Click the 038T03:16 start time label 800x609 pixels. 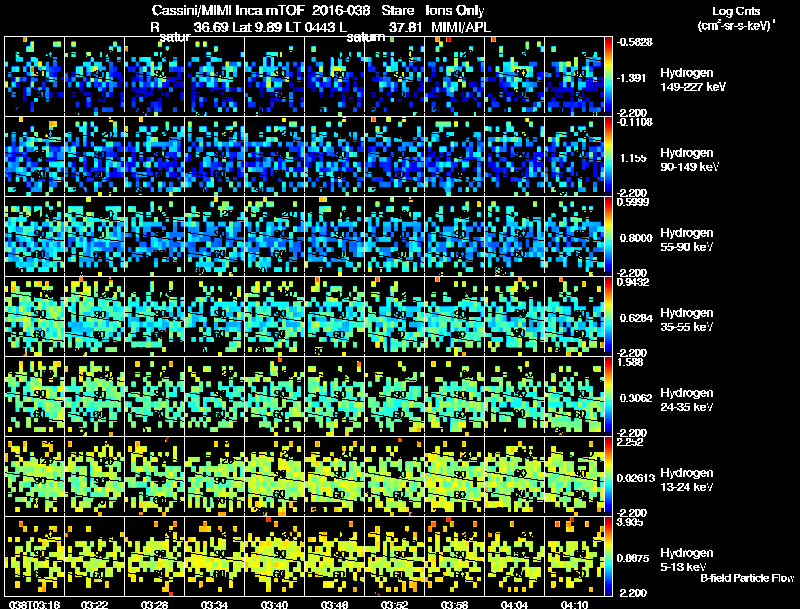34,604
